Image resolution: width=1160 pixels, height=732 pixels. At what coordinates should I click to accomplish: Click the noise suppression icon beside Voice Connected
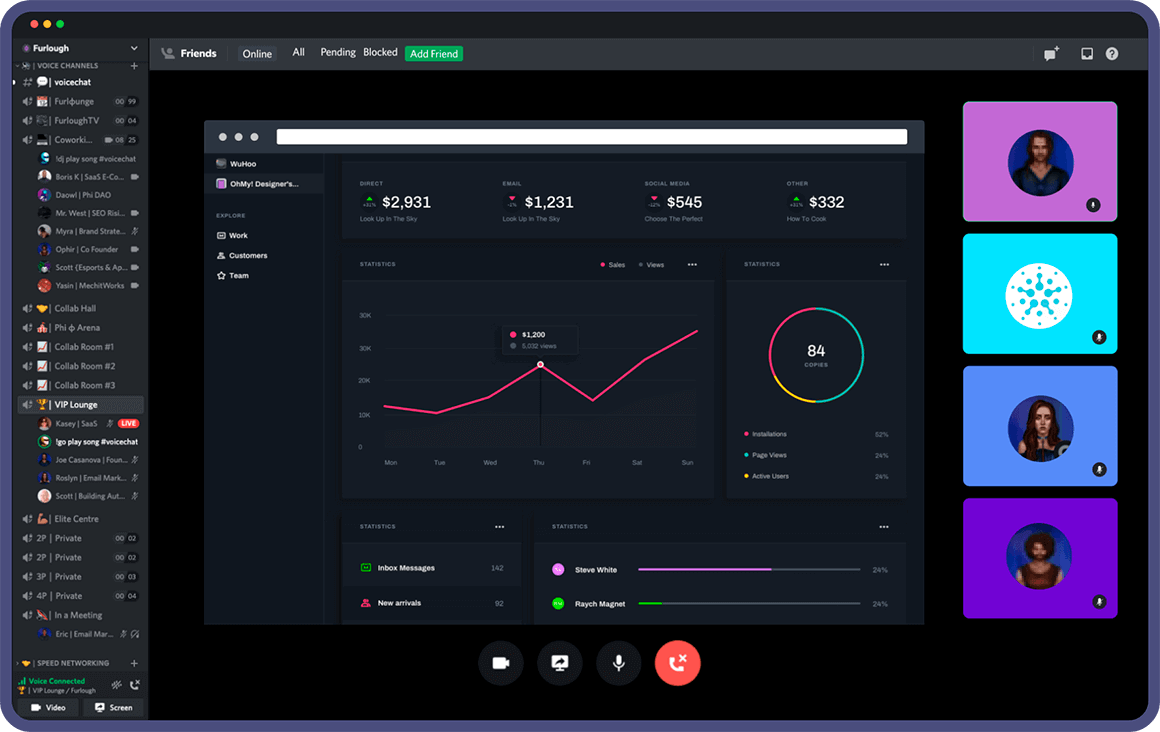pos(116,685)
